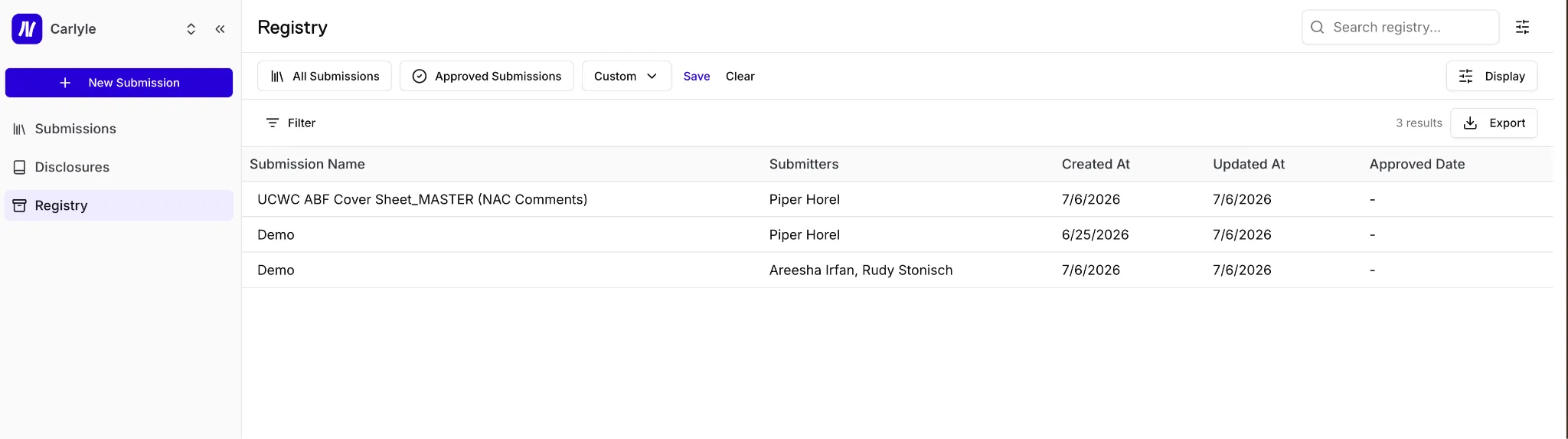Expand the Custom view dropdown

(x=627, y=76)
